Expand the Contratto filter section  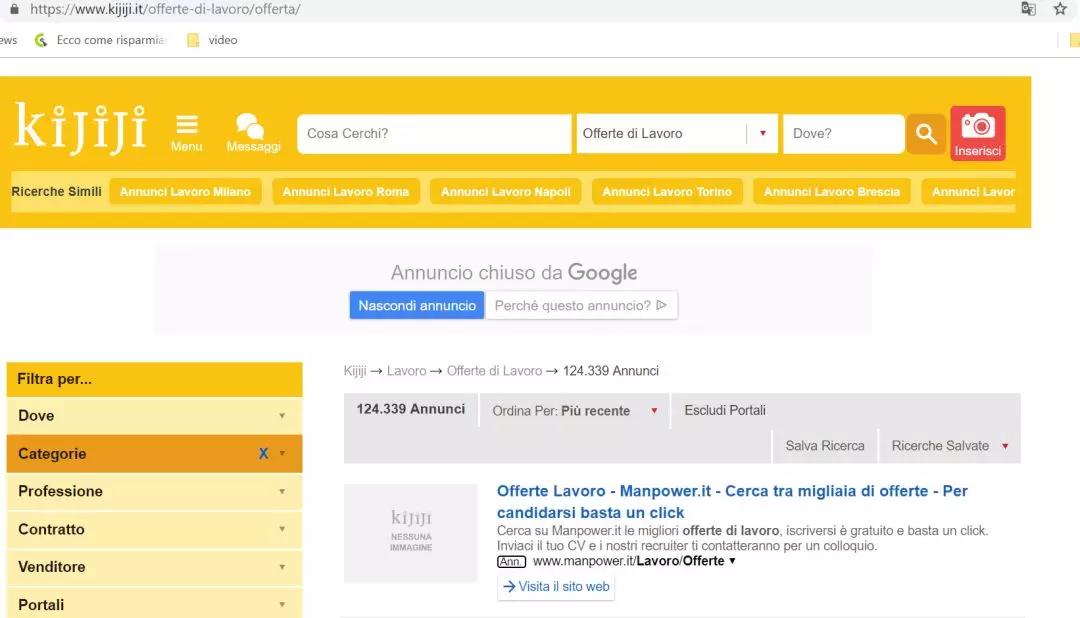pos(154,530)
